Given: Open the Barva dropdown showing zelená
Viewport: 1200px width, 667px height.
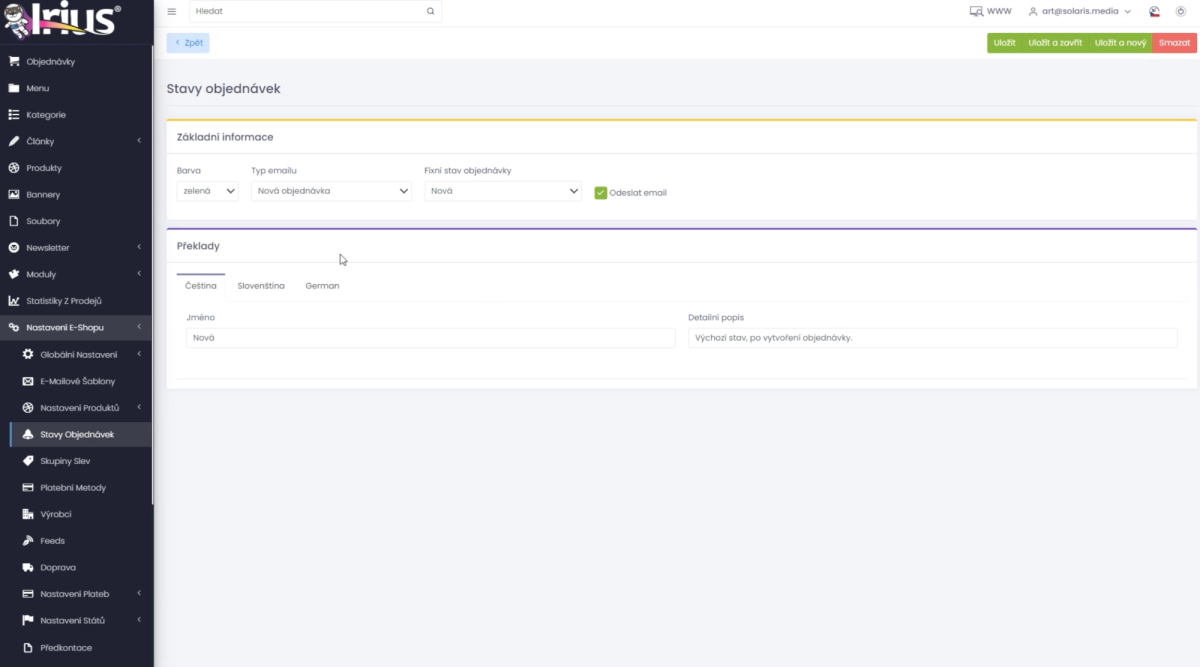Looking at the screenshot, I should pyautogui.click(x=208, y=191).
